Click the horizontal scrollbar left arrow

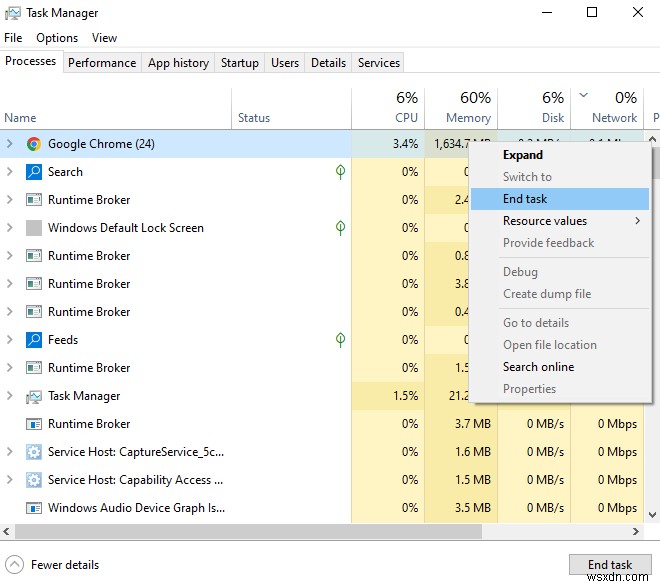click(6, 531)
